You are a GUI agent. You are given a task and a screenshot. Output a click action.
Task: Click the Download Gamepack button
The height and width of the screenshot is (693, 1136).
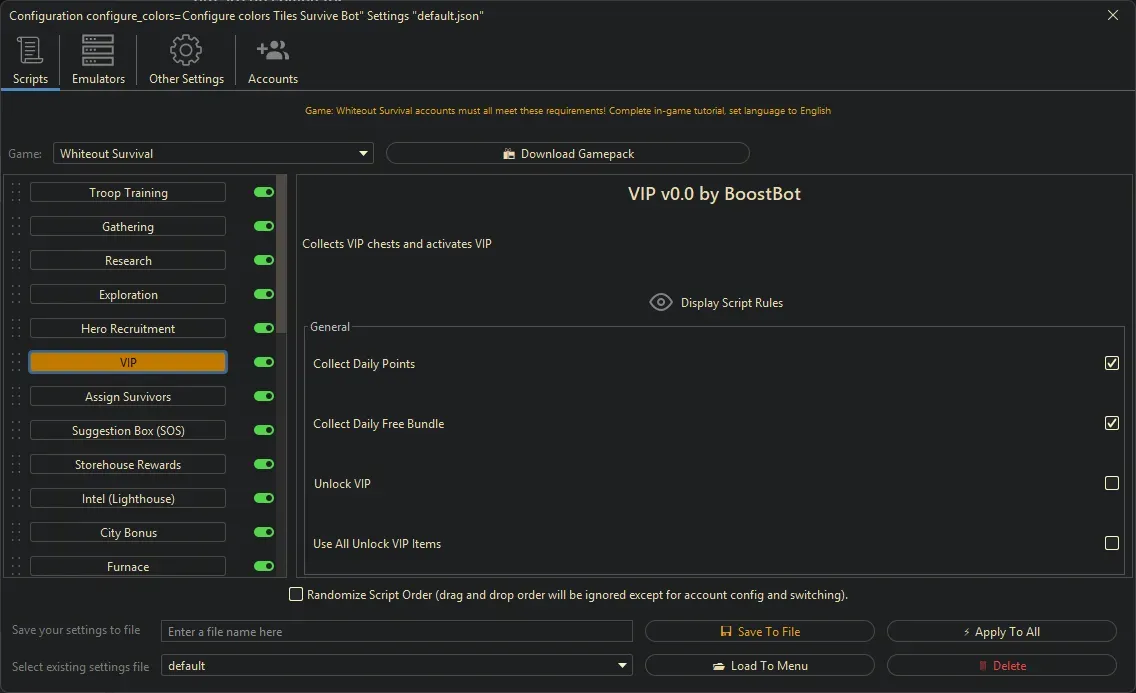pos(567,154)
